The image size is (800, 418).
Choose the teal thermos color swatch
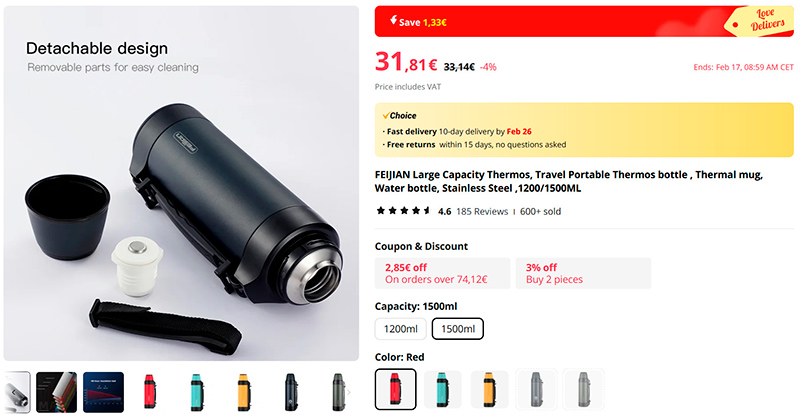442,389
